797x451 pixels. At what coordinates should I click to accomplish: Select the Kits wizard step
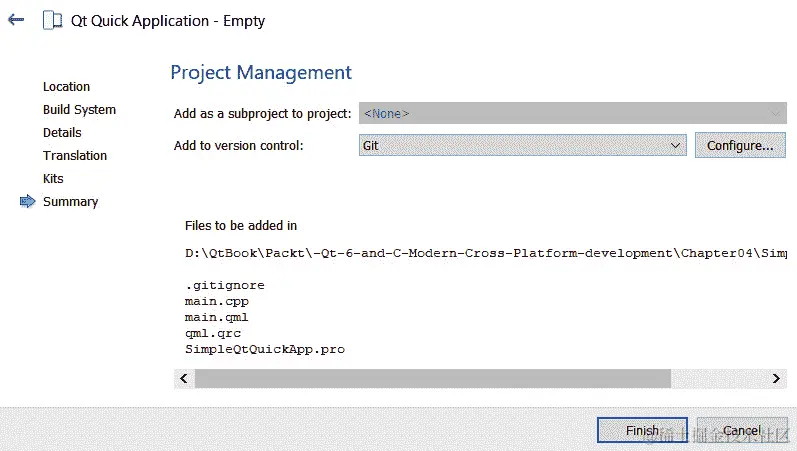tap(53, 178)
